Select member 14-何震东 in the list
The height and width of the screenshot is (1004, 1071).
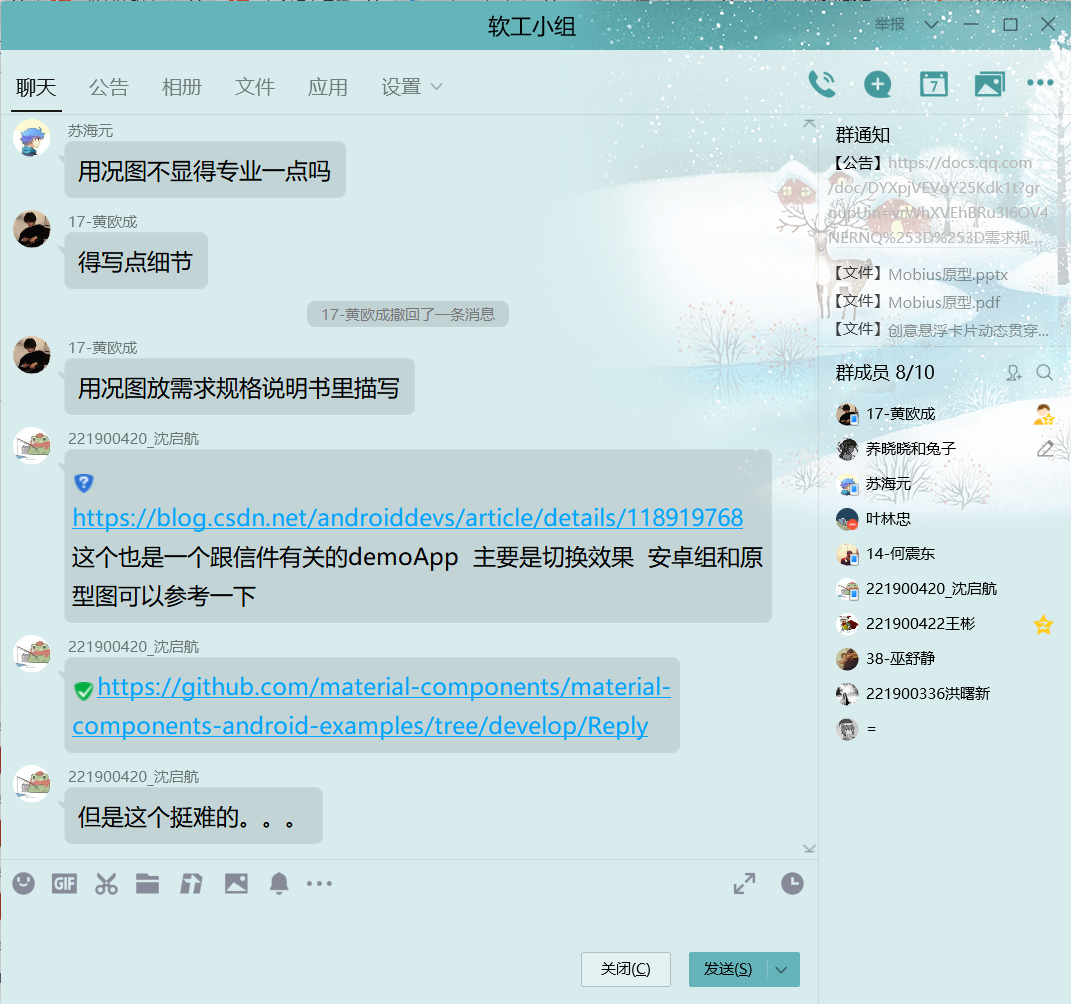click(945, 554)
